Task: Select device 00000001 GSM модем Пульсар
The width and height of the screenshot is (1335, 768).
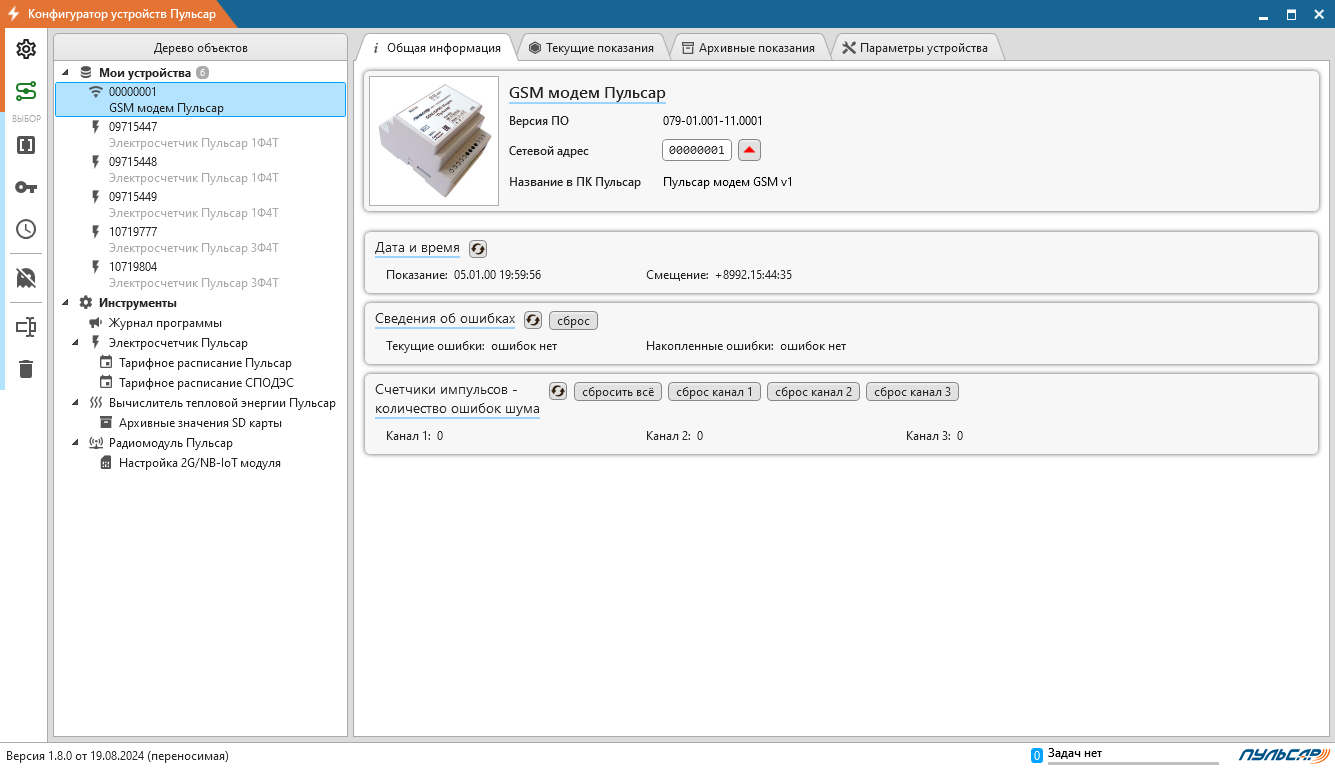Action: pos(200,99)
